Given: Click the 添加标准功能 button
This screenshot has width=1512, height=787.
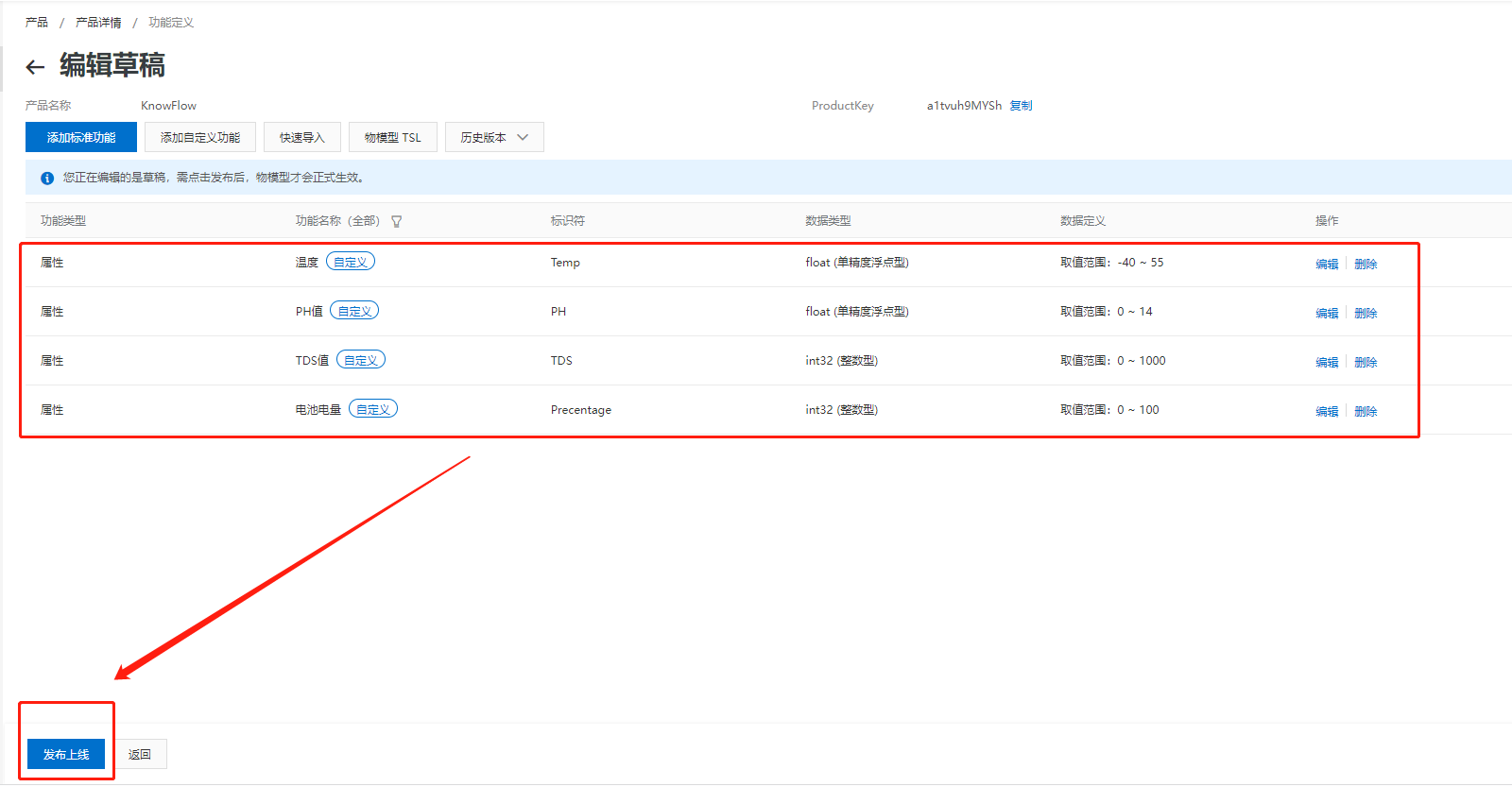Looking at the screenshot, I should point(81,137).
